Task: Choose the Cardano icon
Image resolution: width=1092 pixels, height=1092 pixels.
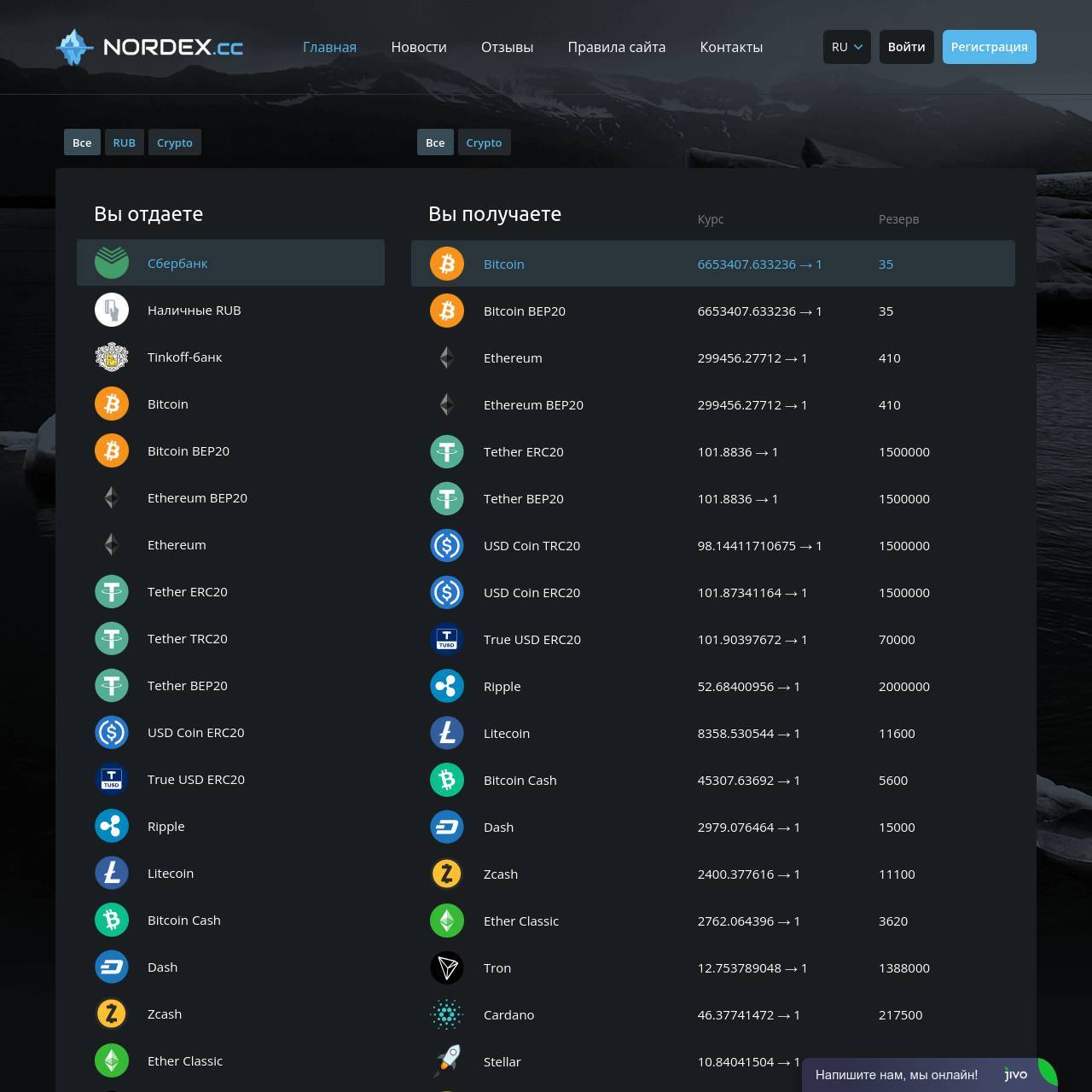Action: pos(447,1014)
